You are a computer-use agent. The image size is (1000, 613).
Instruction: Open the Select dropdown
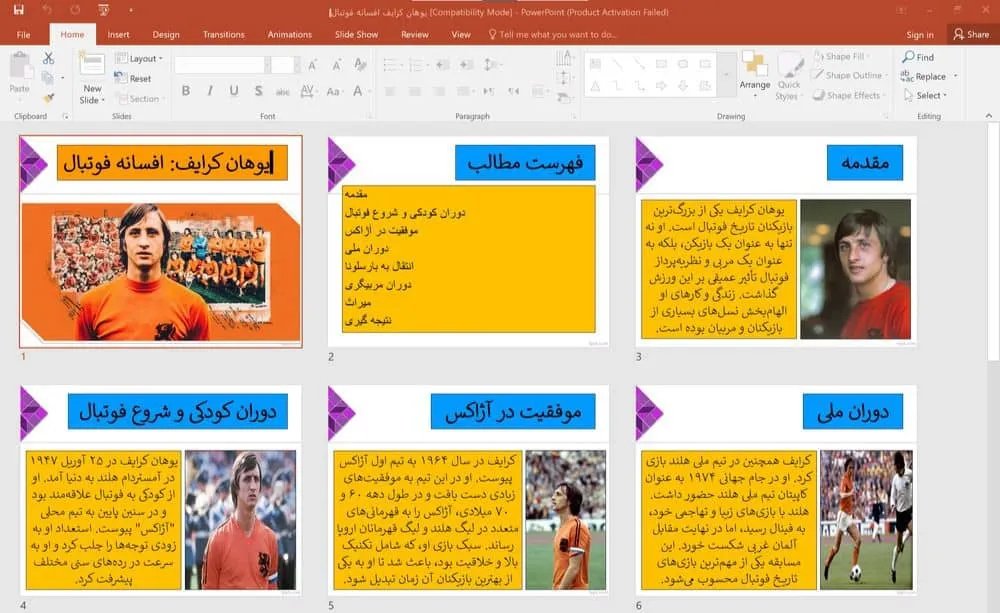pyautogui.click(x=925, y=95)
